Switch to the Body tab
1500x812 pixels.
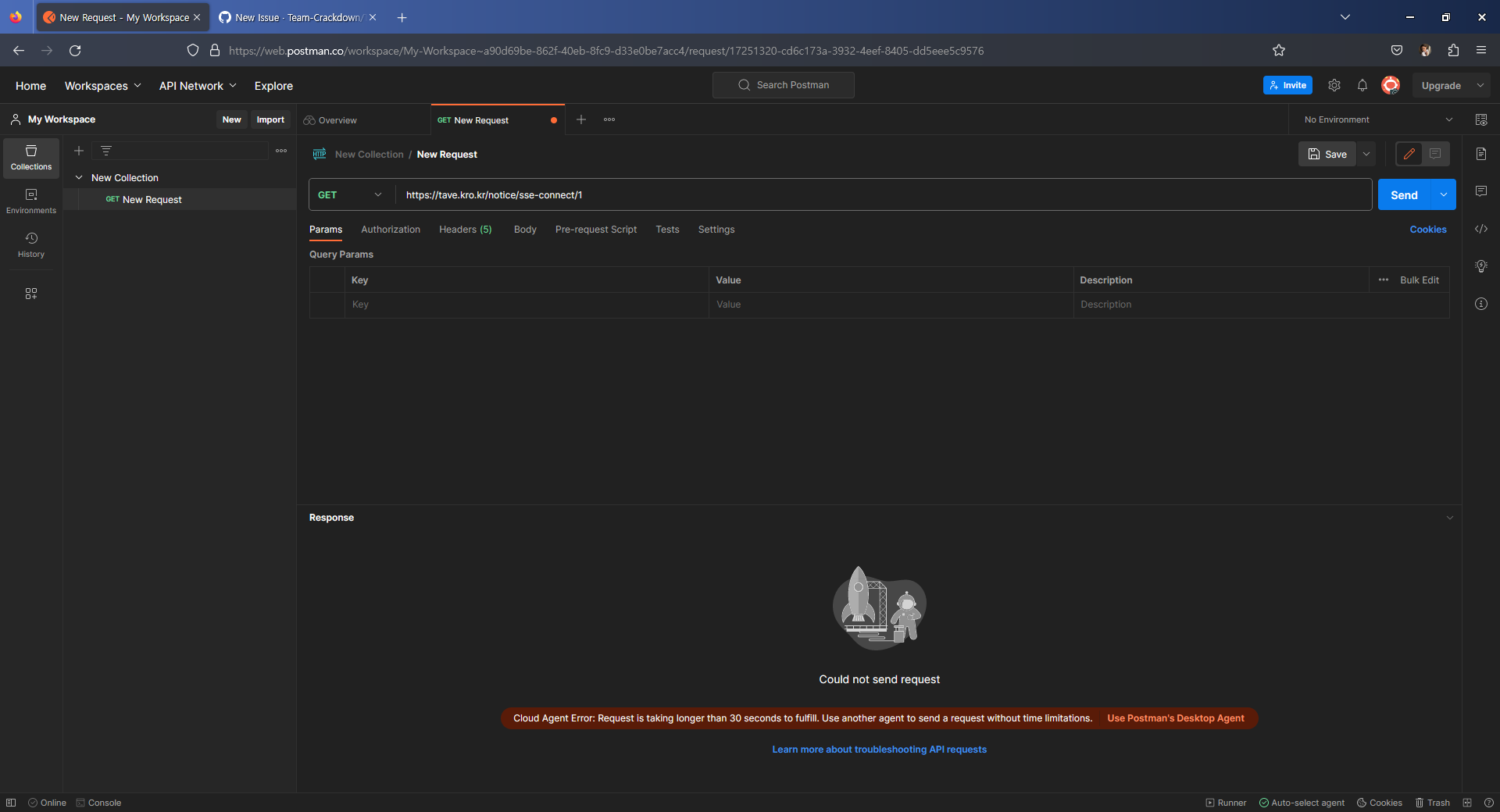tap(525, 230)
